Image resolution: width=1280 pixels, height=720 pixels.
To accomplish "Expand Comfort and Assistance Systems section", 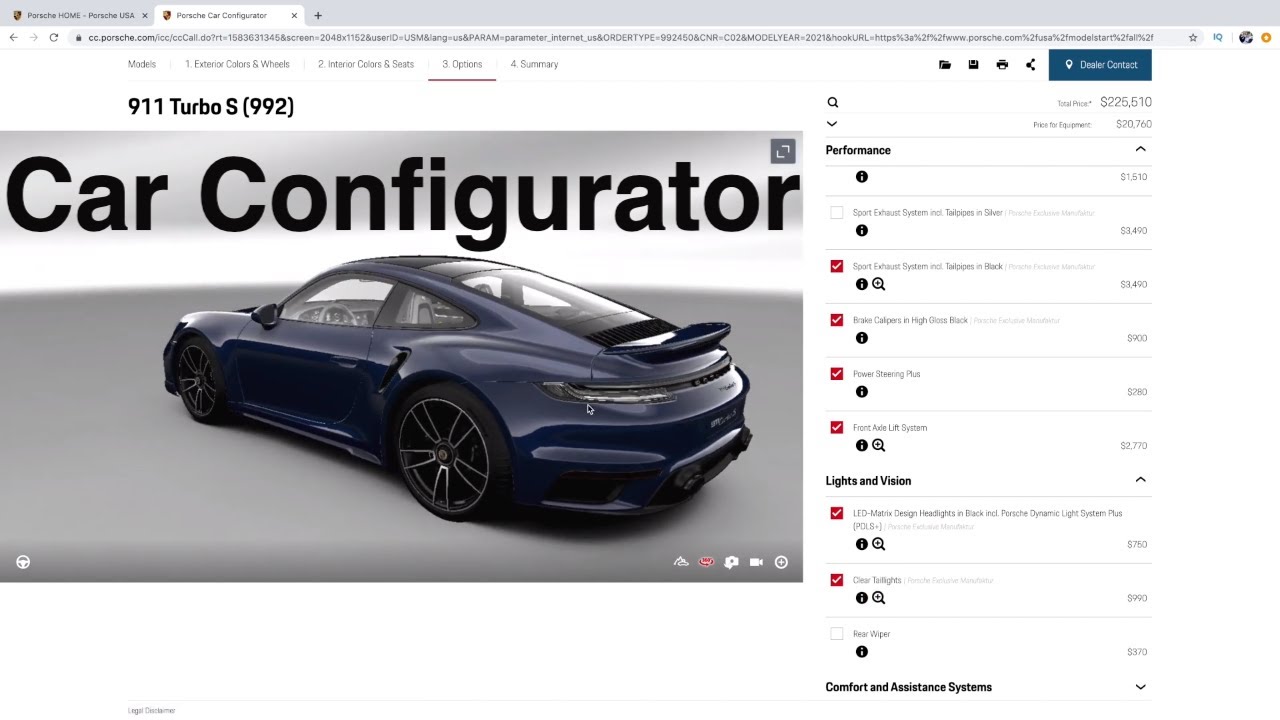I will [x=1140, y=687].
